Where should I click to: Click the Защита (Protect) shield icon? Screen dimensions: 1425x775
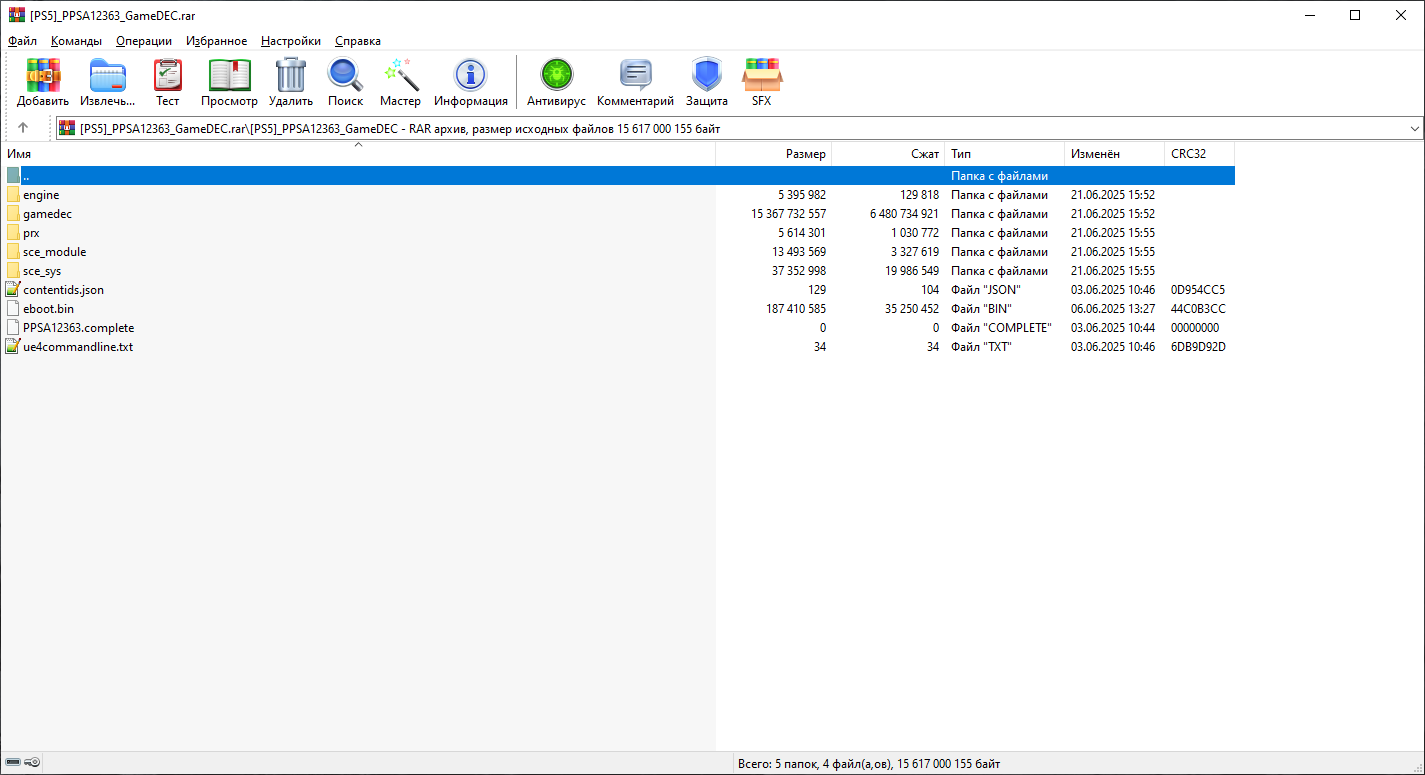tap(707, 75)
